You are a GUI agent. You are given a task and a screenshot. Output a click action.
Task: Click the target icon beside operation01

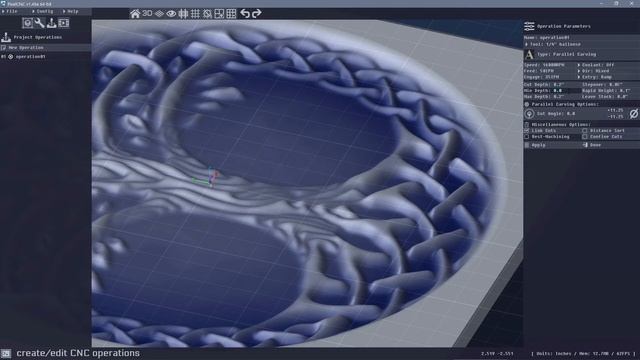[11, 57]
